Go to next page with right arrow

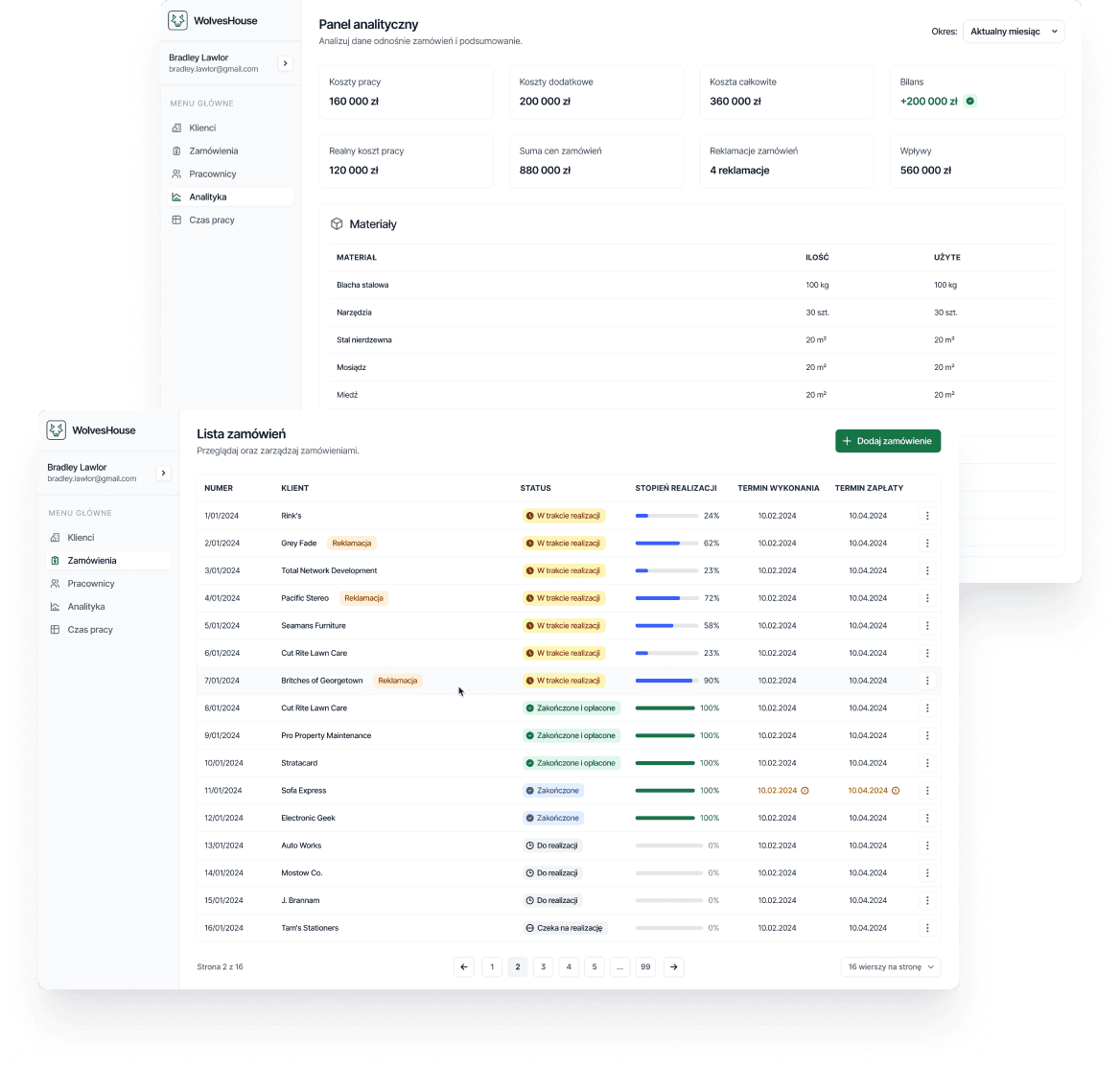673,966
